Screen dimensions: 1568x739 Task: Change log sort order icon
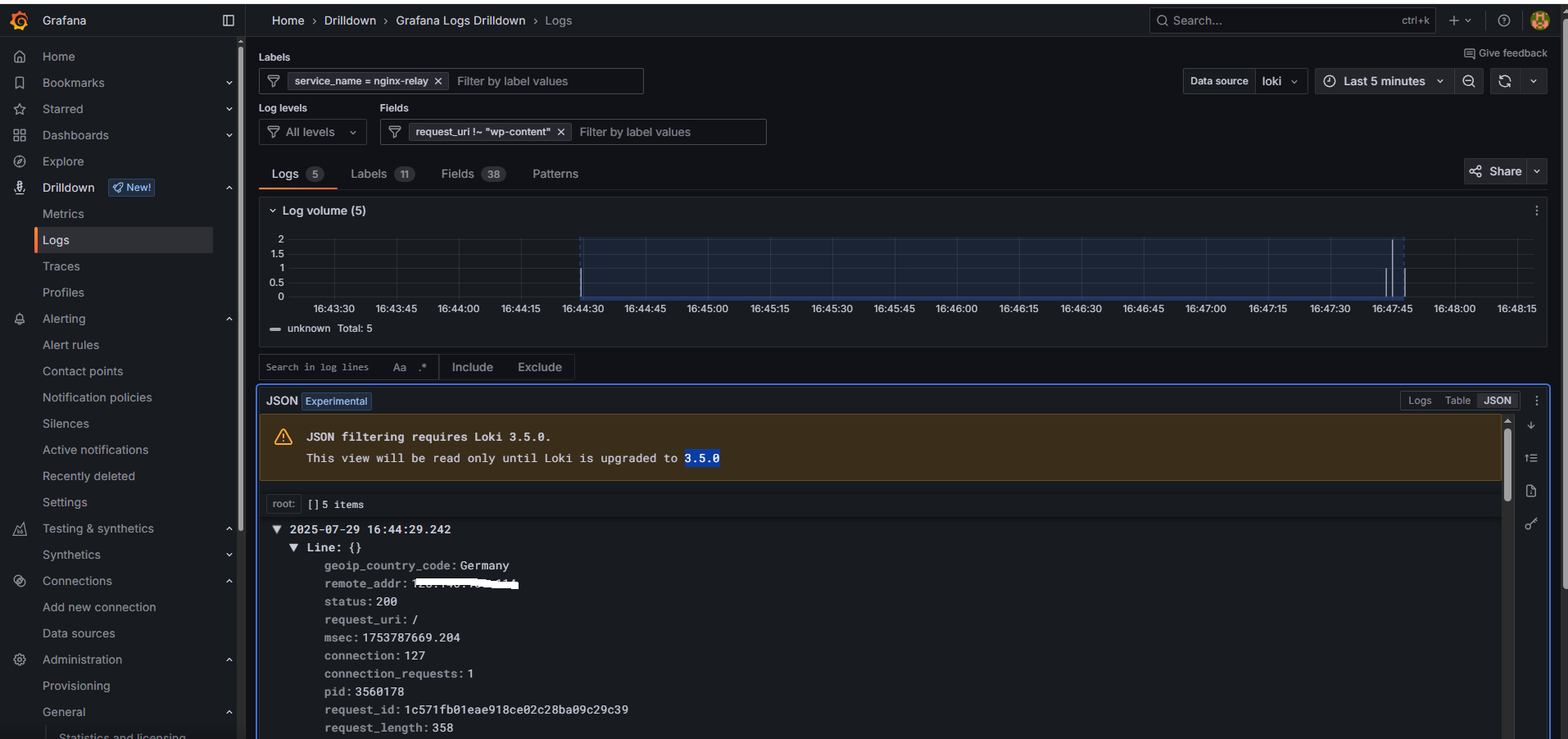tap(1531, 458)
